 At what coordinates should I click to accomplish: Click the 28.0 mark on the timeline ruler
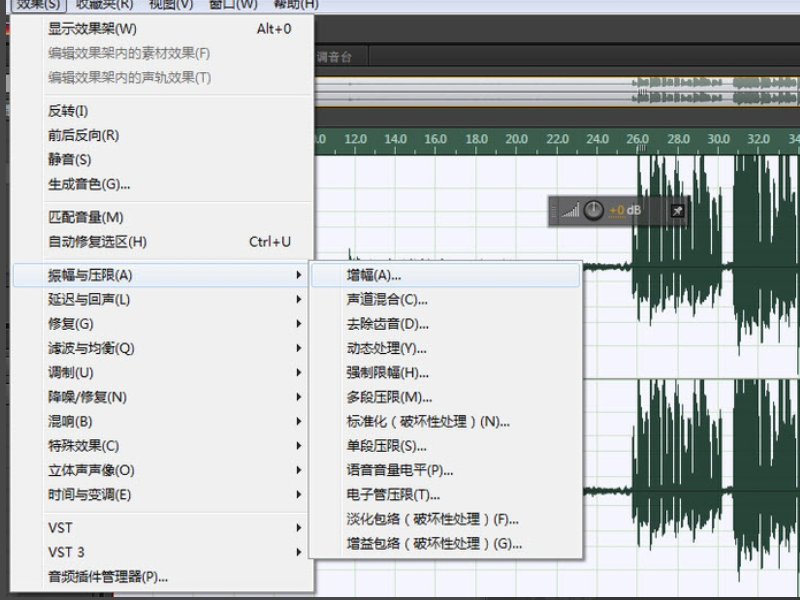point(678,139)
